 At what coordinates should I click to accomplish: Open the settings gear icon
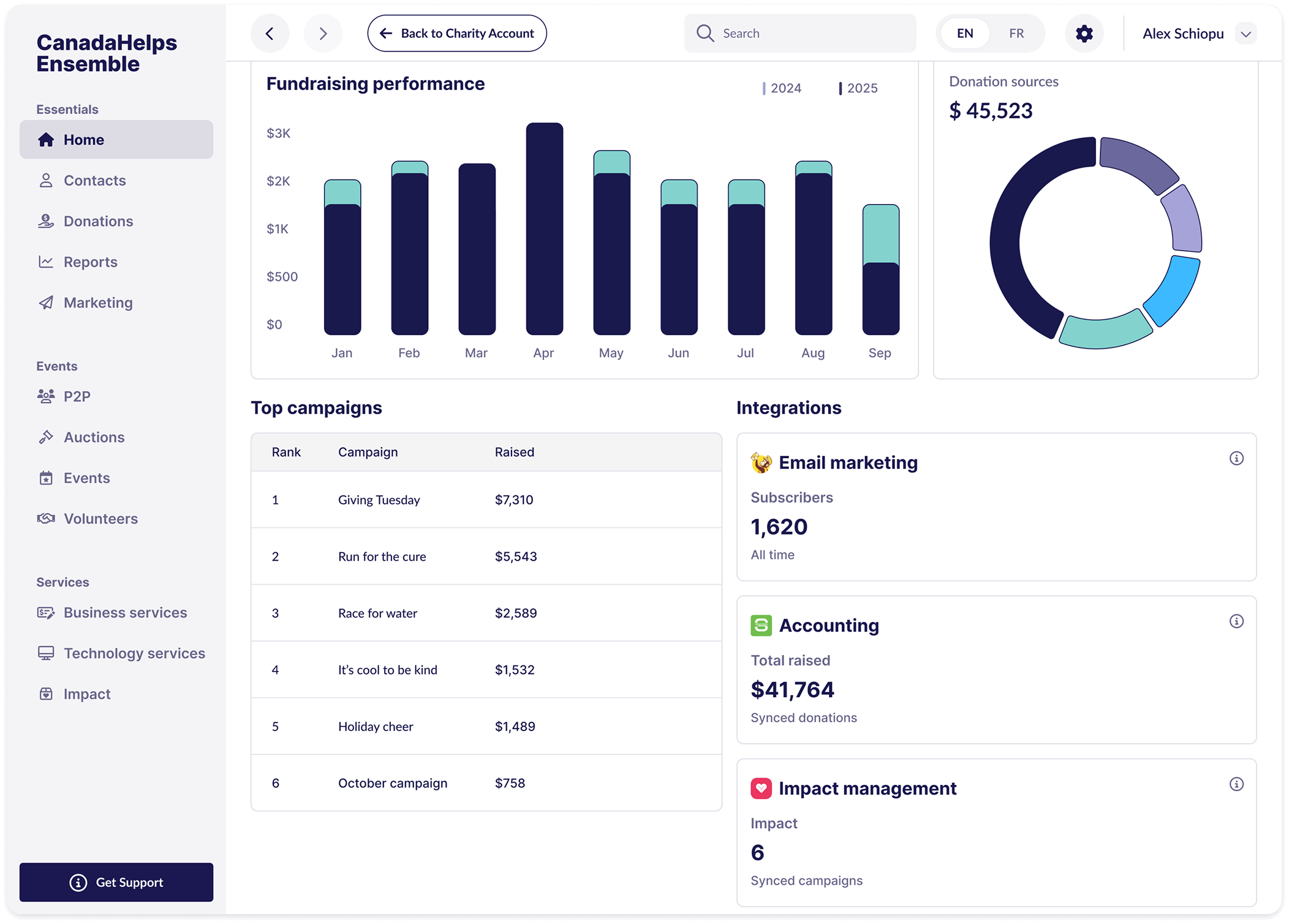coord(1084,34)
